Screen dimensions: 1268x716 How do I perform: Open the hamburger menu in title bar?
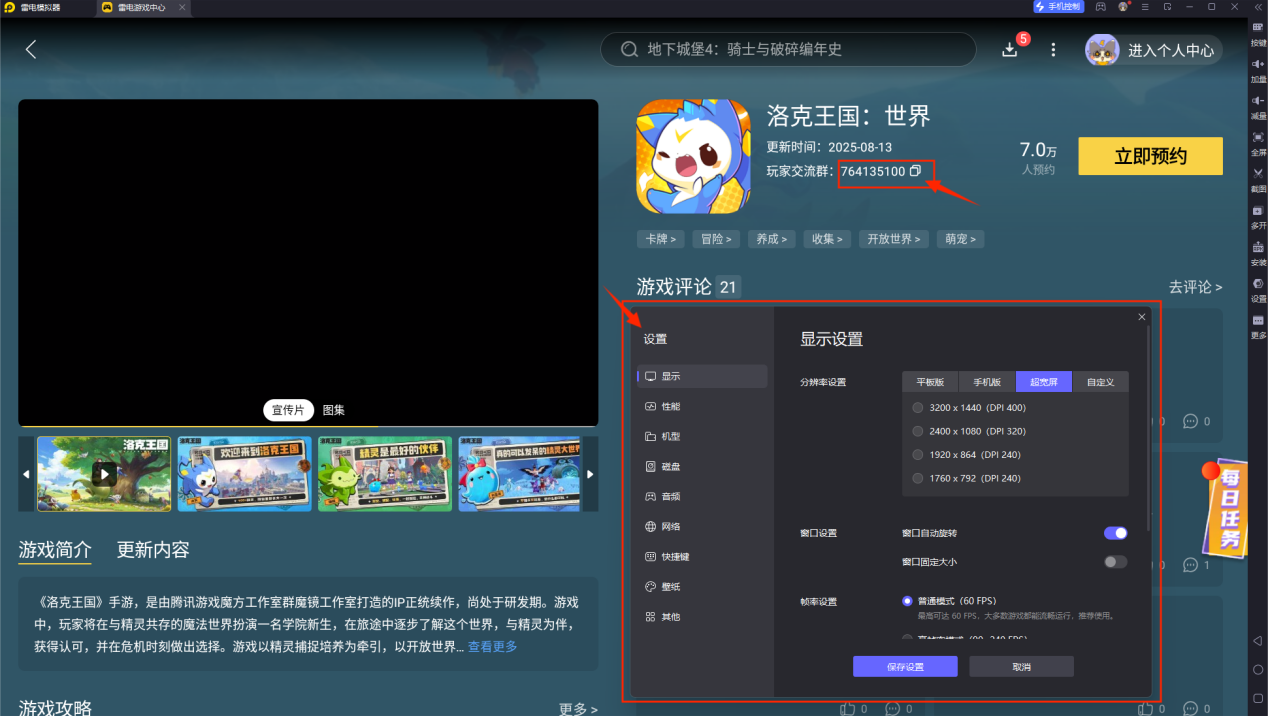1146,7
